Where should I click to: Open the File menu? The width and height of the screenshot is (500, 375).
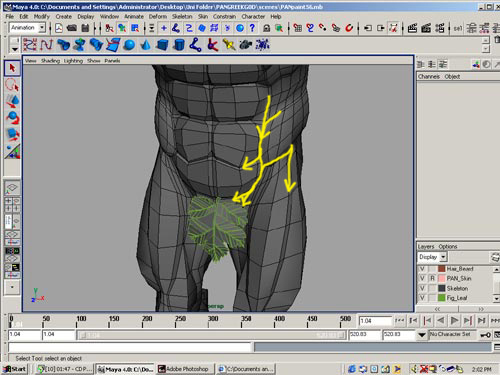tap(10, 16)
